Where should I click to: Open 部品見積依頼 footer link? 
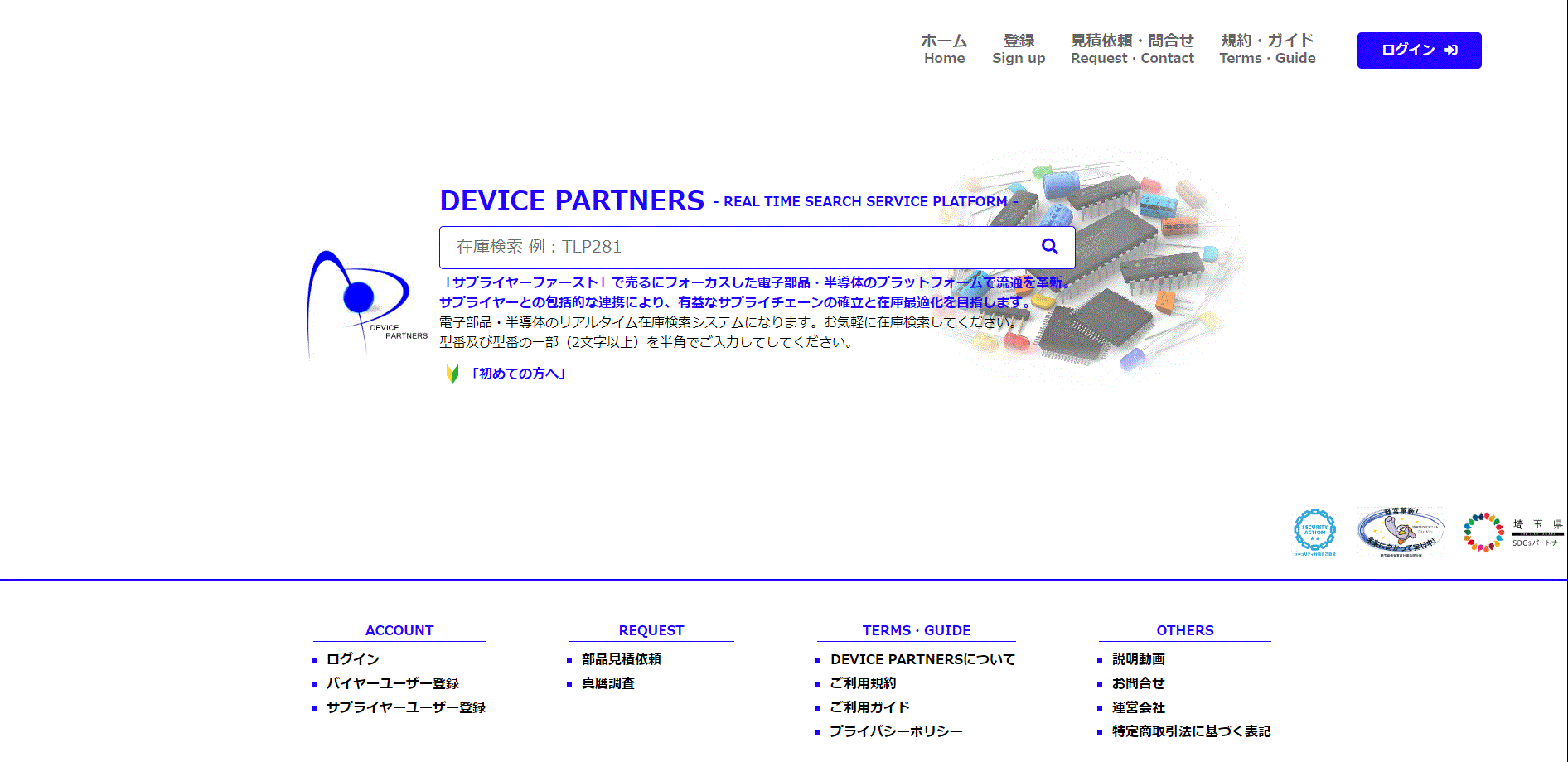[x=621, y=659]
